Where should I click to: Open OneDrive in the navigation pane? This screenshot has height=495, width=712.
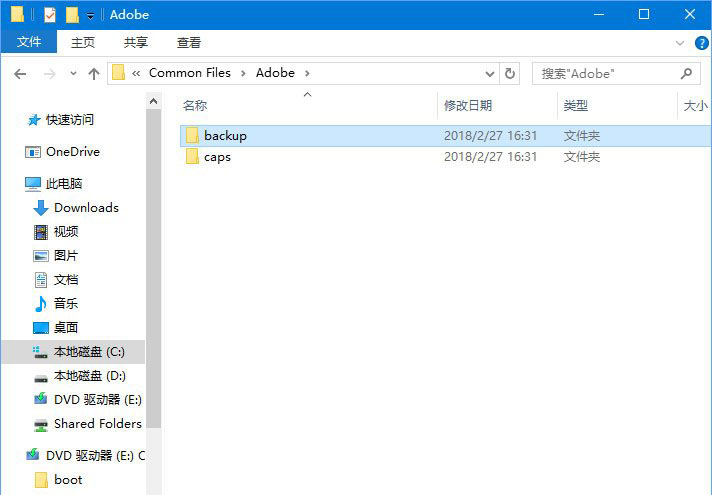tap(73, 152)
